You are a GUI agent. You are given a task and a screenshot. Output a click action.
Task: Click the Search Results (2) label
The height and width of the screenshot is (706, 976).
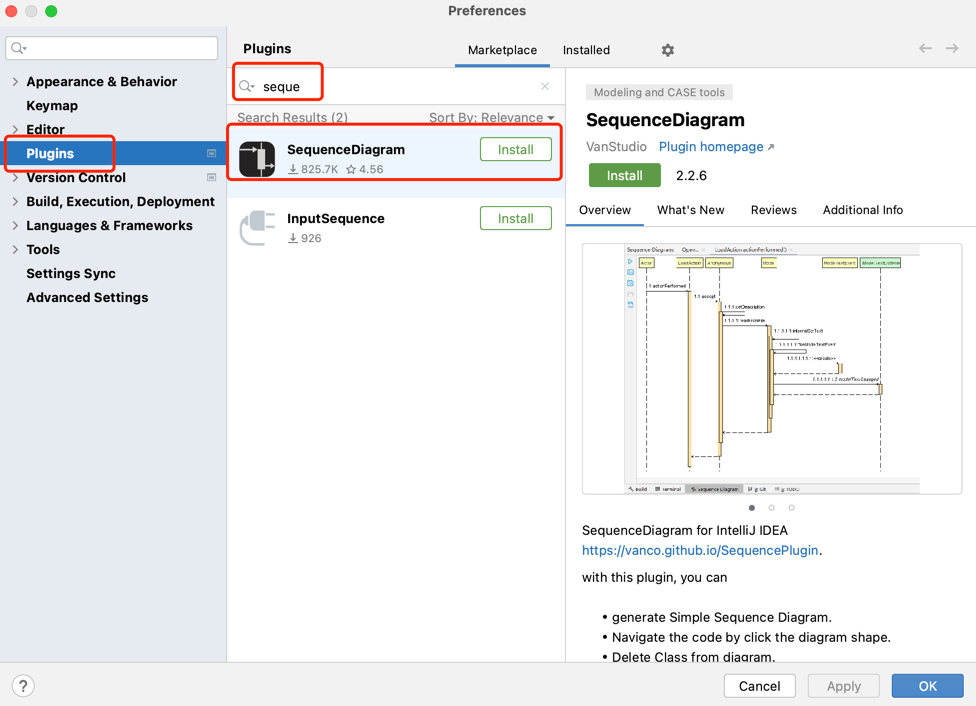point(293,118)
